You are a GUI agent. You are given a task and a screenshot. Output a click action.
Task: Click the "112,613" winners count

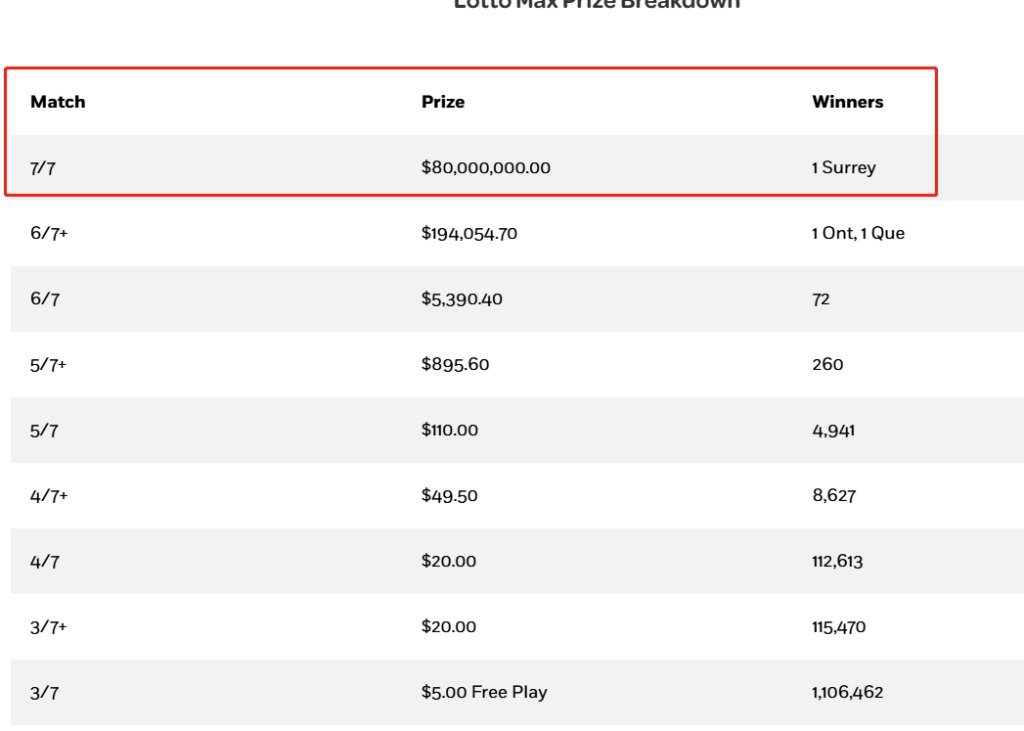(837, 562)
